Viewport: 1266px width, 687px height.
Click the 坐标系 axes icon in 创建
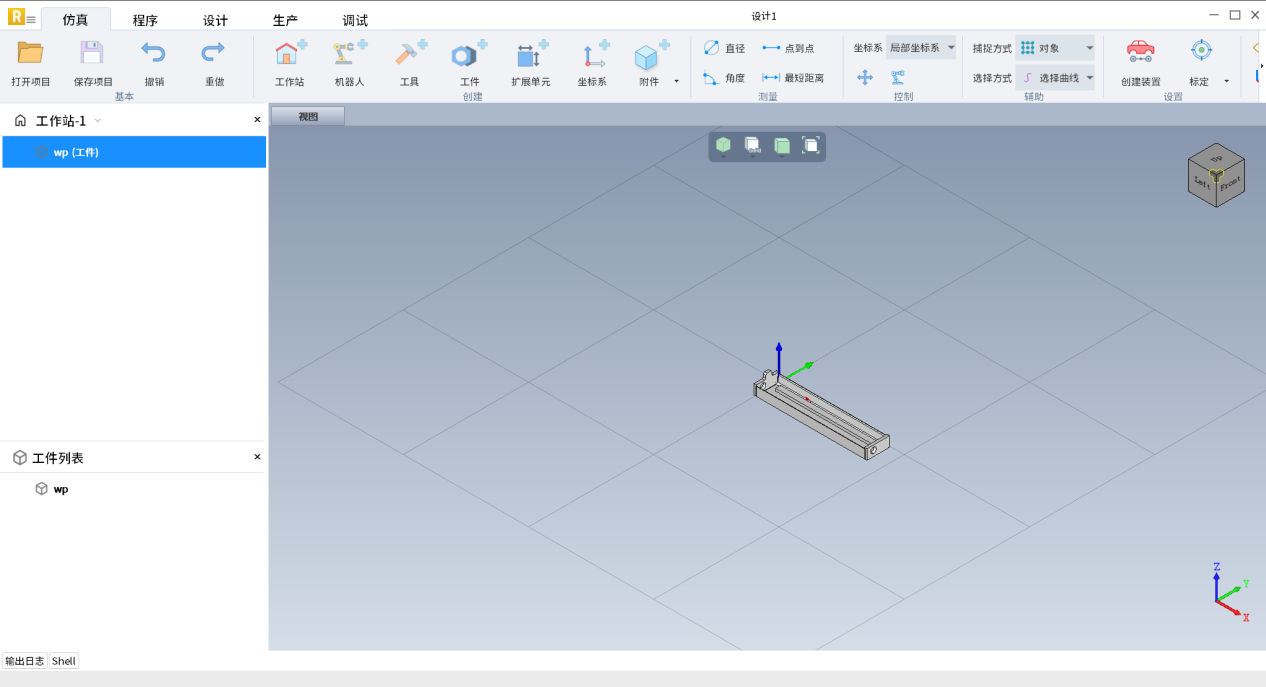(594, 55)
